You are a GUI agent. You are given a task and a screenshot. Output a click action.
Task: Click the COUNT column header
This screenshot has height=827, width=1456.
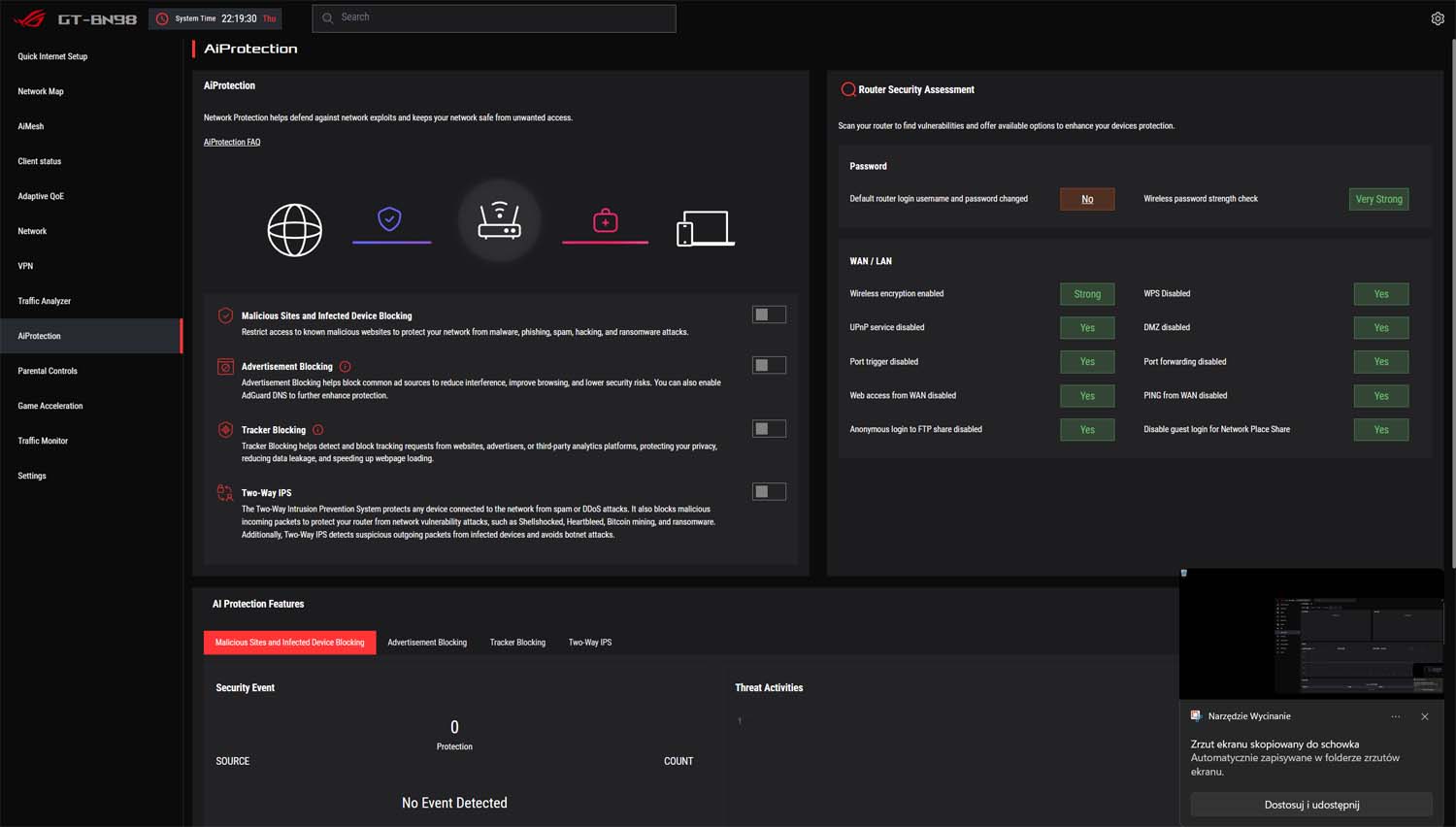tap(678, 761)
